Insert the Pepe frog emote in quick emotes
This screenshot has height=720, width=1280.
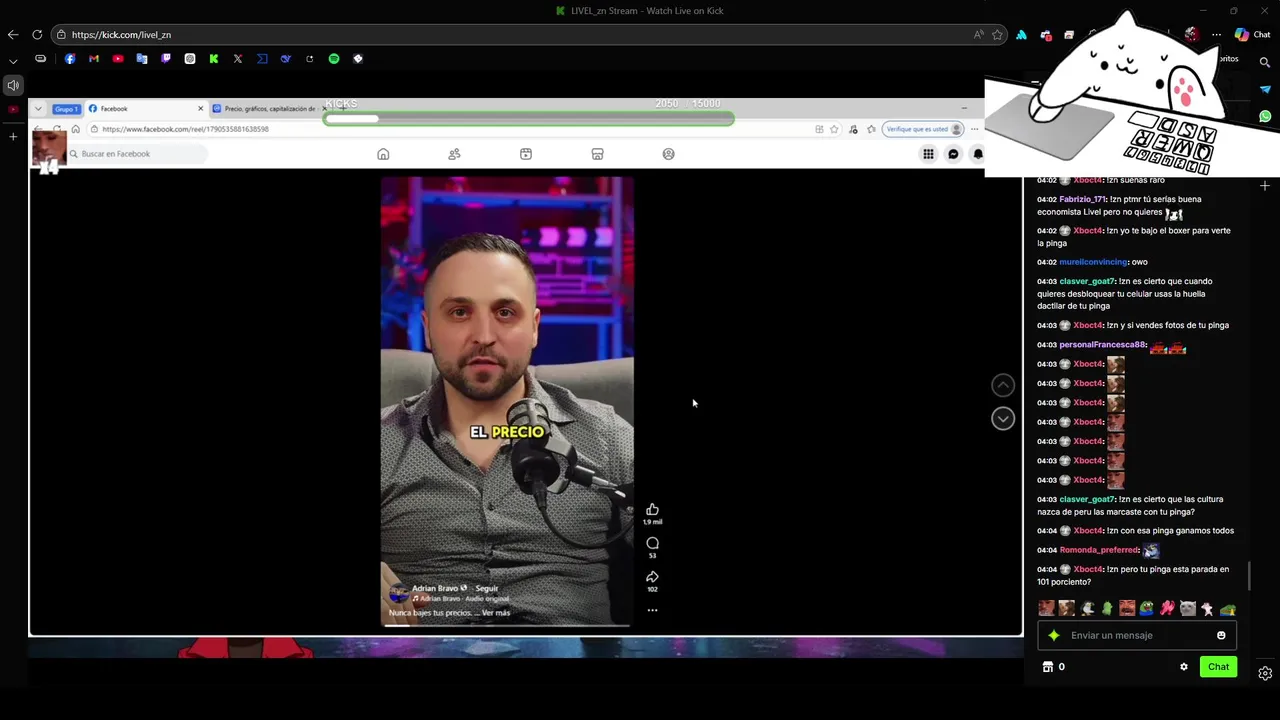click(x=1147, y=608)
